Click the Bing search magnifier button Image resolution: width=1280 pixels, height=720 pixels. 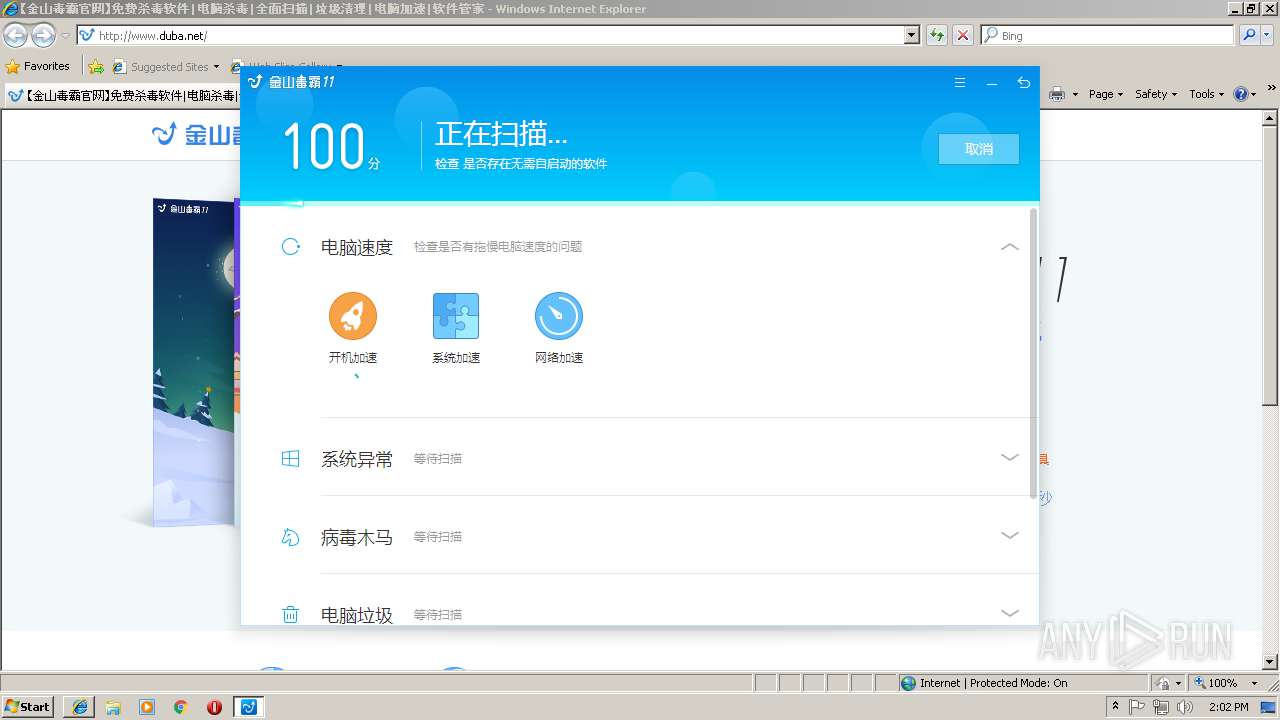click(1247, 35)
